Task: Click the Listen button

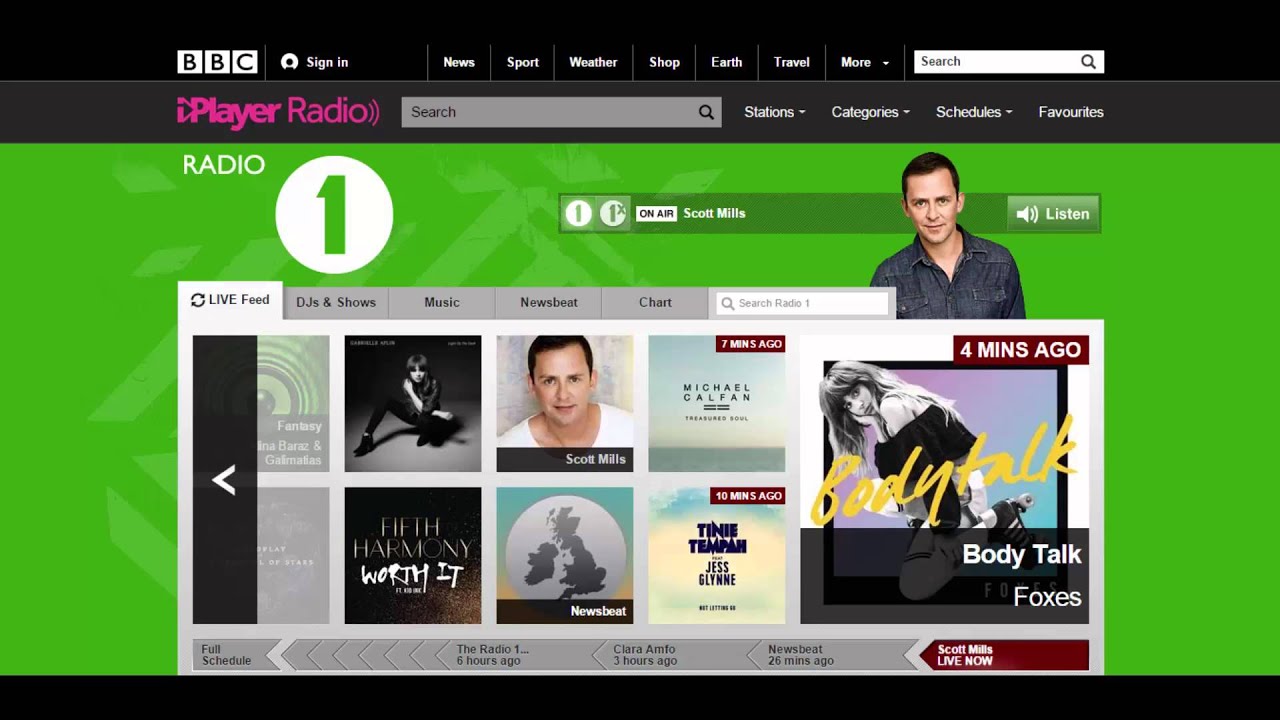Action: pos(1054,214)
